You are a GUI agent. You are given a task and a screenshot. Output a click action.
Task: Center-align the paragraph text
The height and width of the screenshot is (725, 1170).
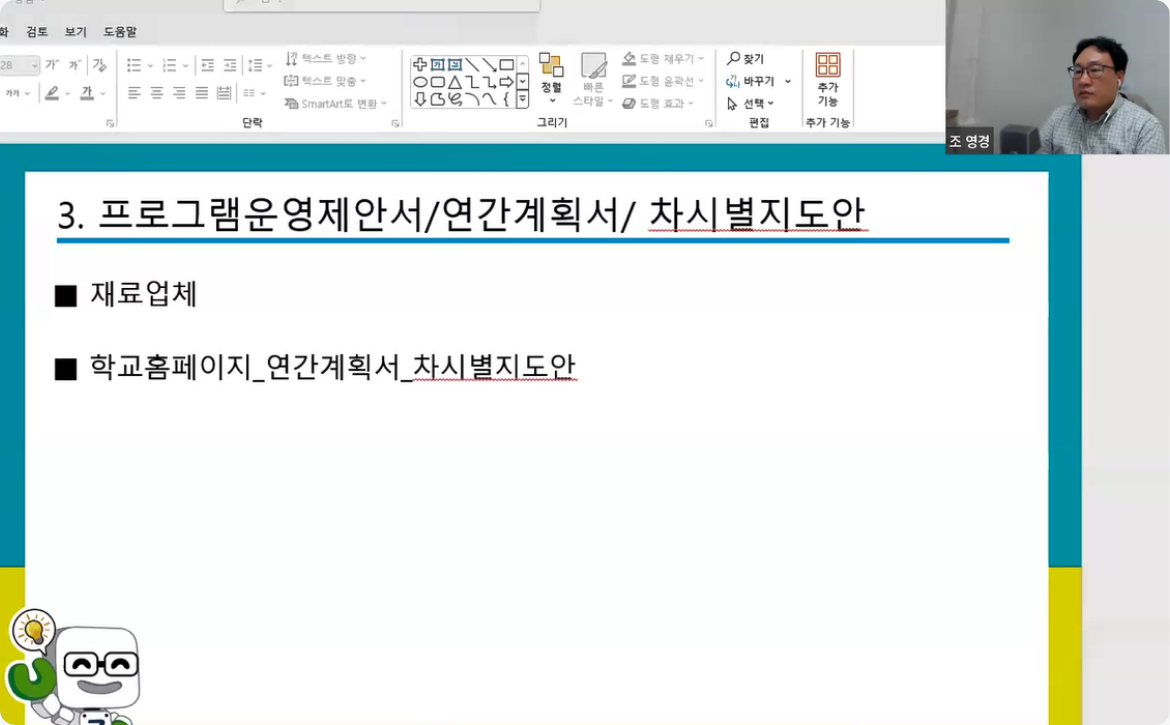(157, 93)
